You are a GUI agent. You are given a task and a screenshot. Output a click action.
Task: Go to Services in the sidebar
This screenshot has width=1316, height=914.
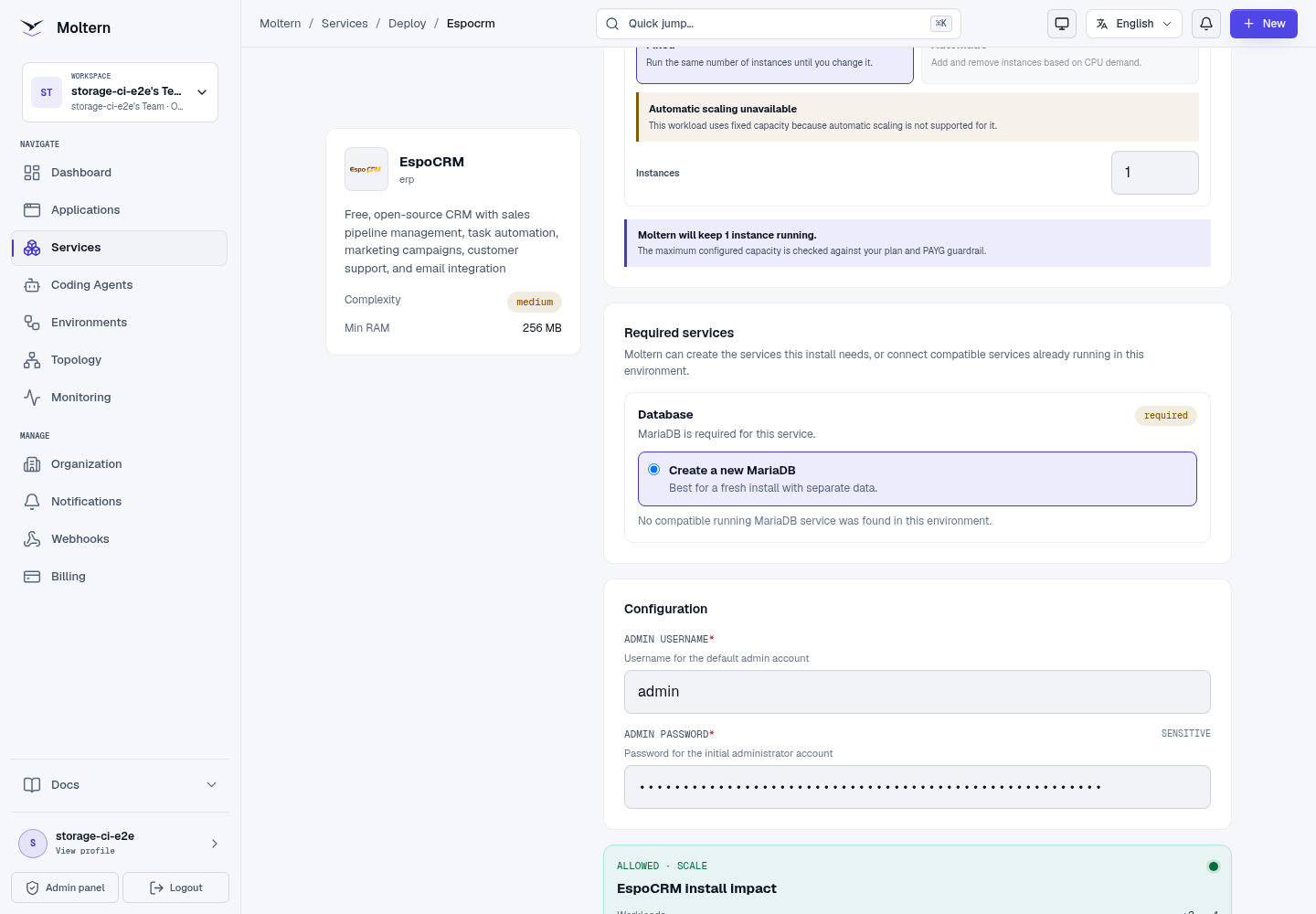pos(120,248)
